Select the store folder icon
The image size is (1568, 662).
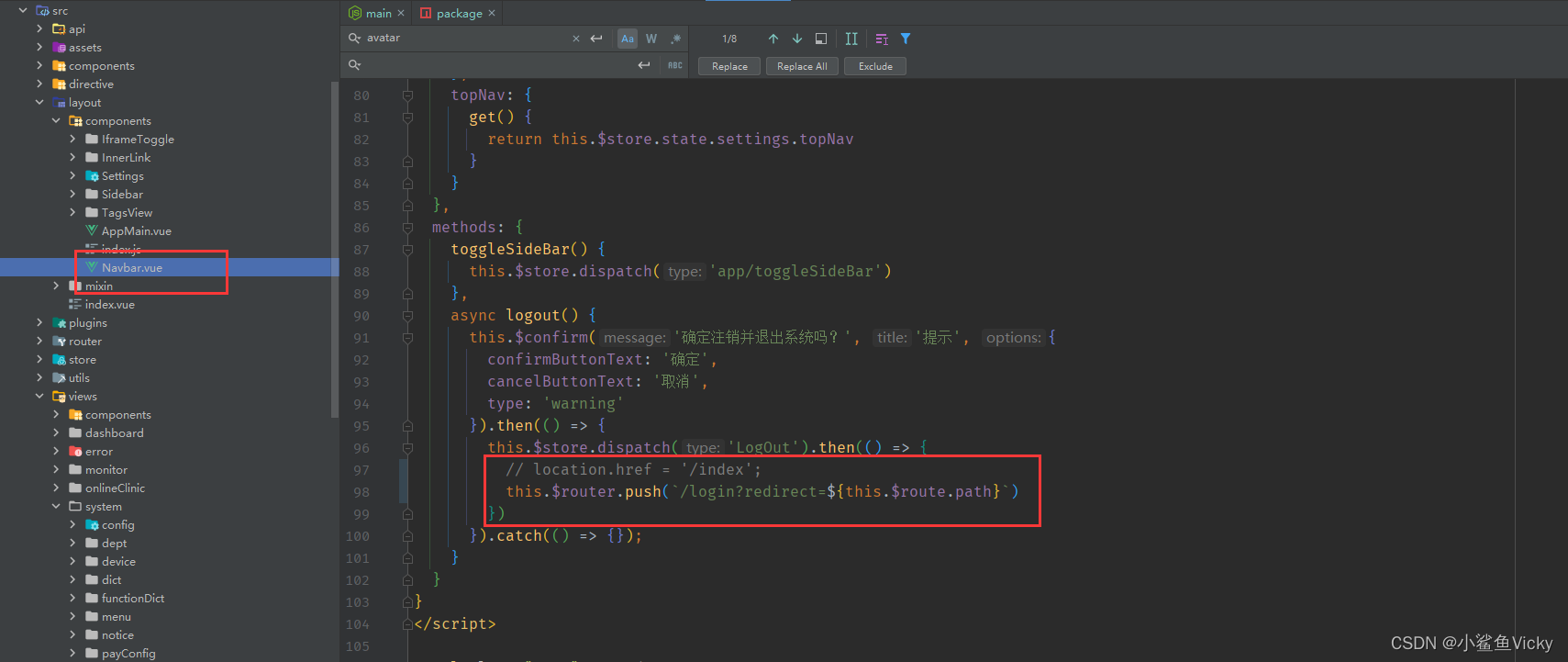(59, 359)
